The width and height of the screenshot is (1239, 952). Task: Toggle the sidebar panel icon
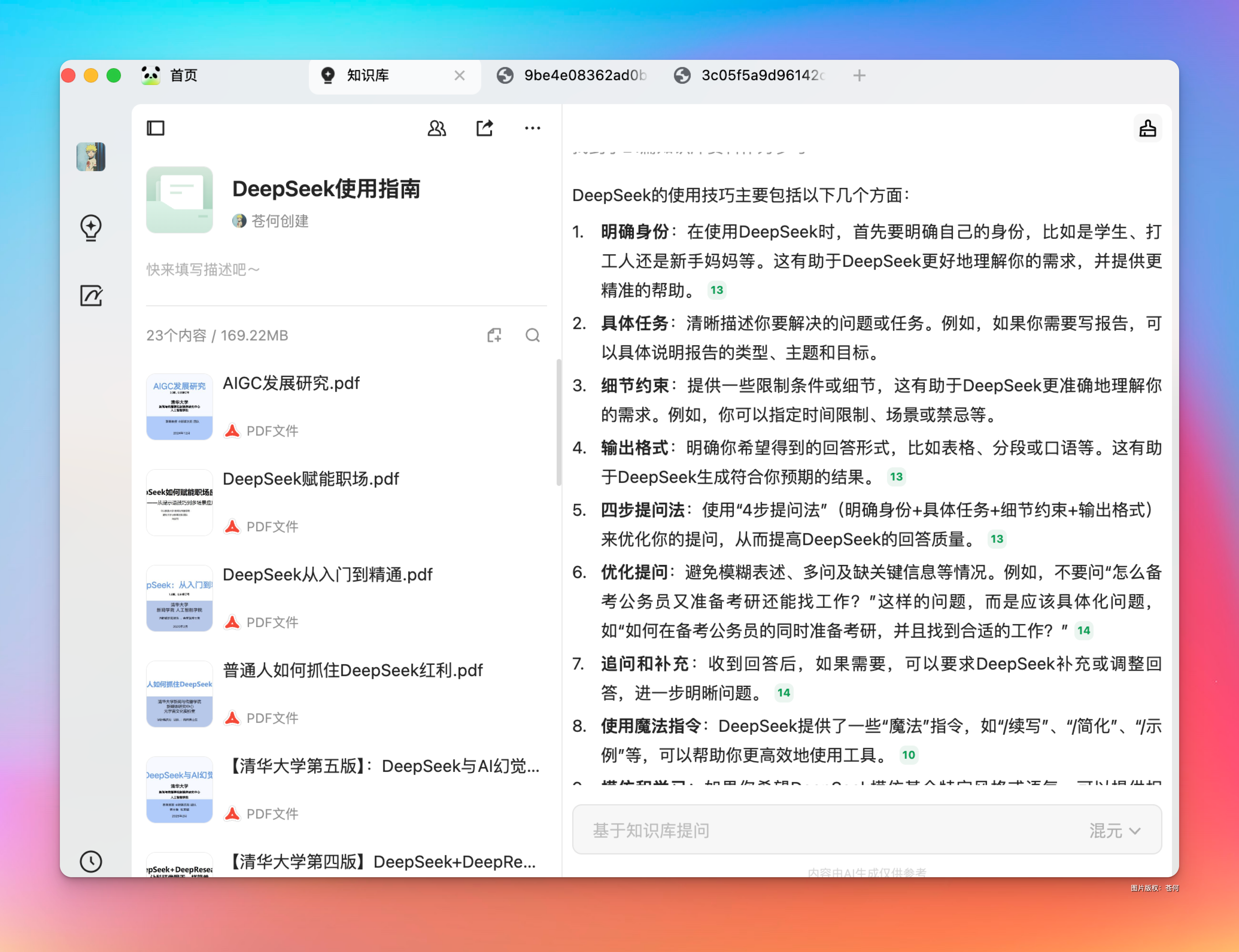pos(155,128)
